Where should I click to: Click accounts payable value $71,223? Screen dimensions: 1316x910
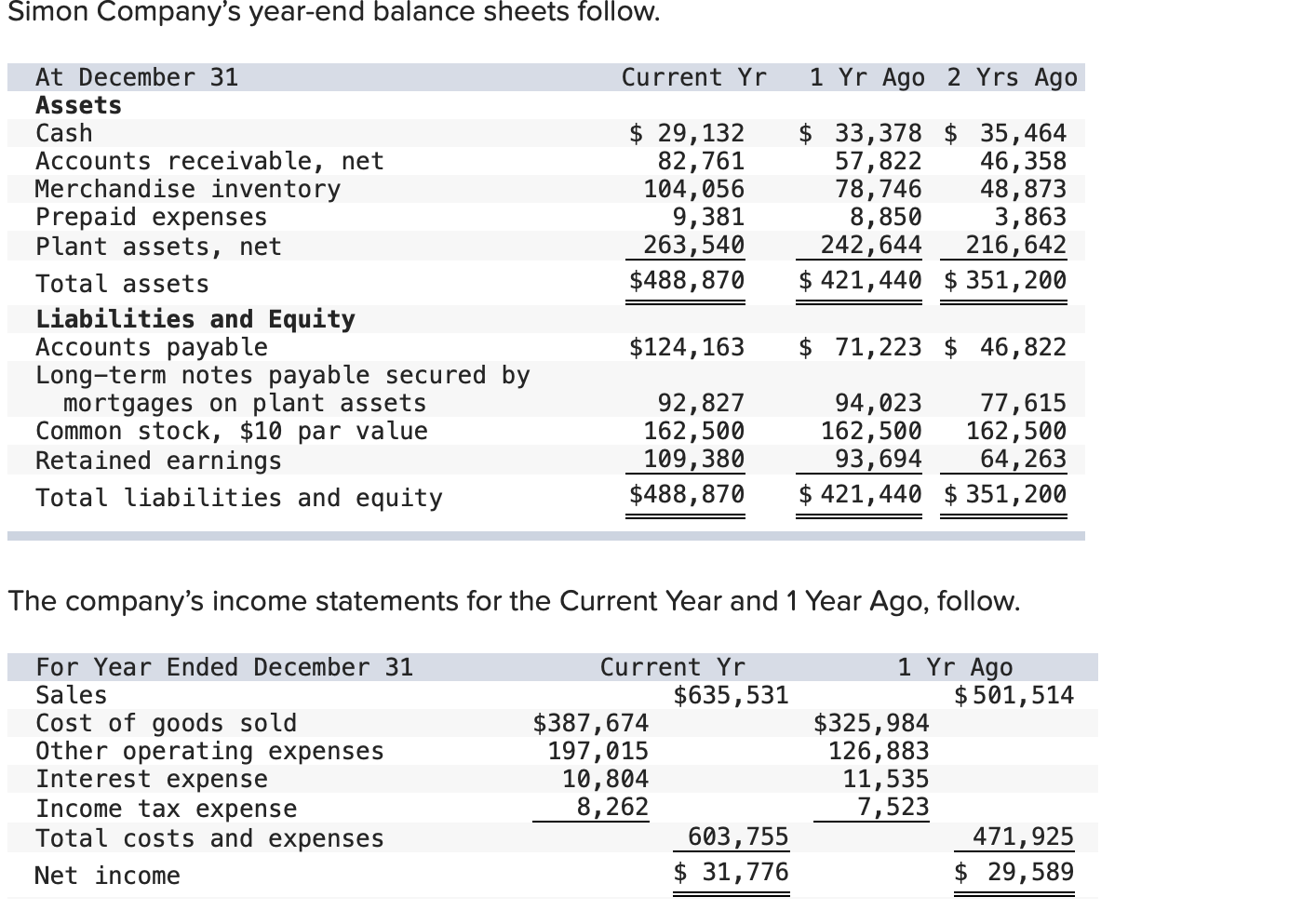[x=861, y=347]
